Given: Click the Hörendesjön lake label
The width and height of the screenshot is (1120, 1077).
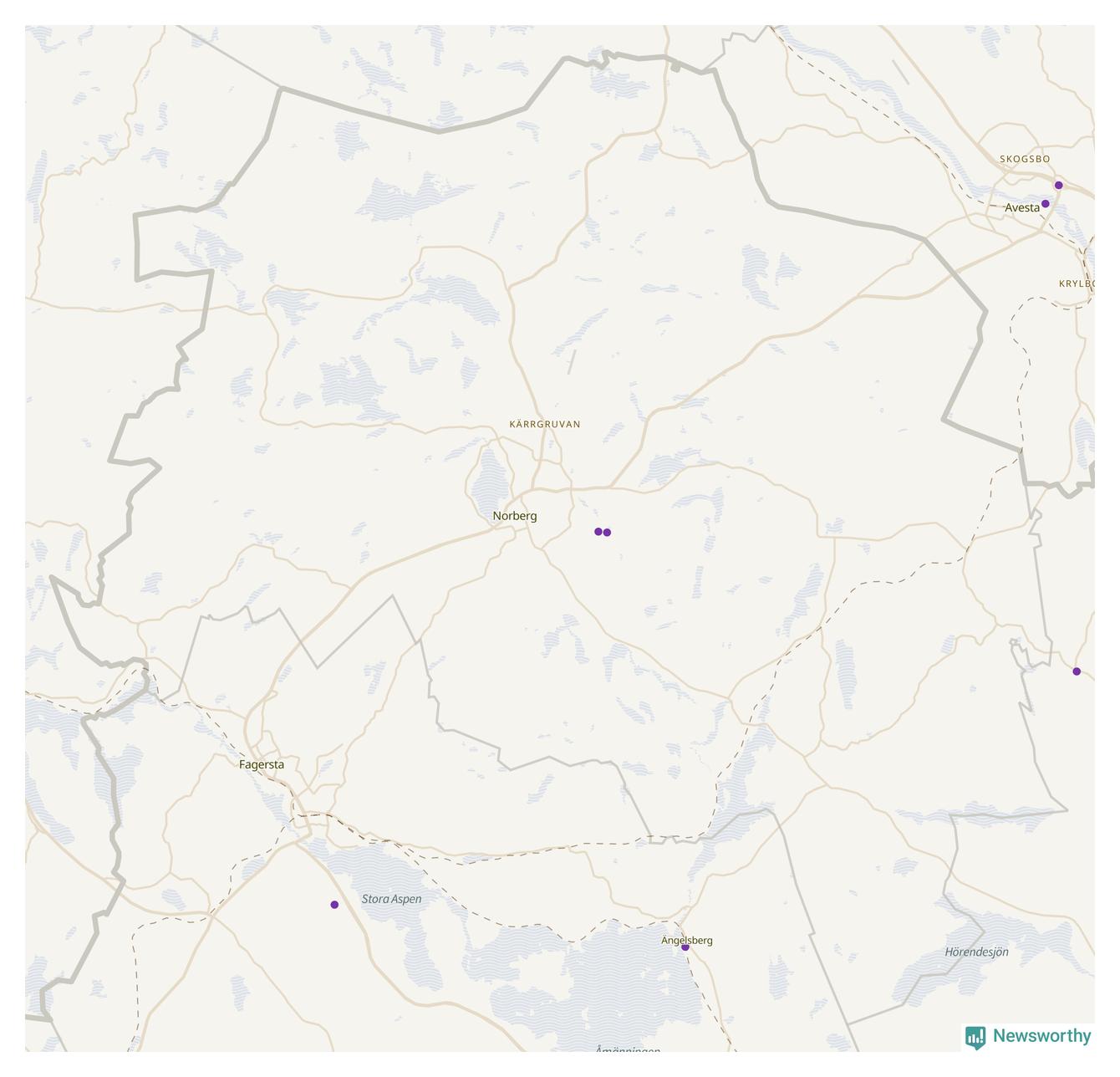Looking at the screenshot, I should tap(976, 952).
